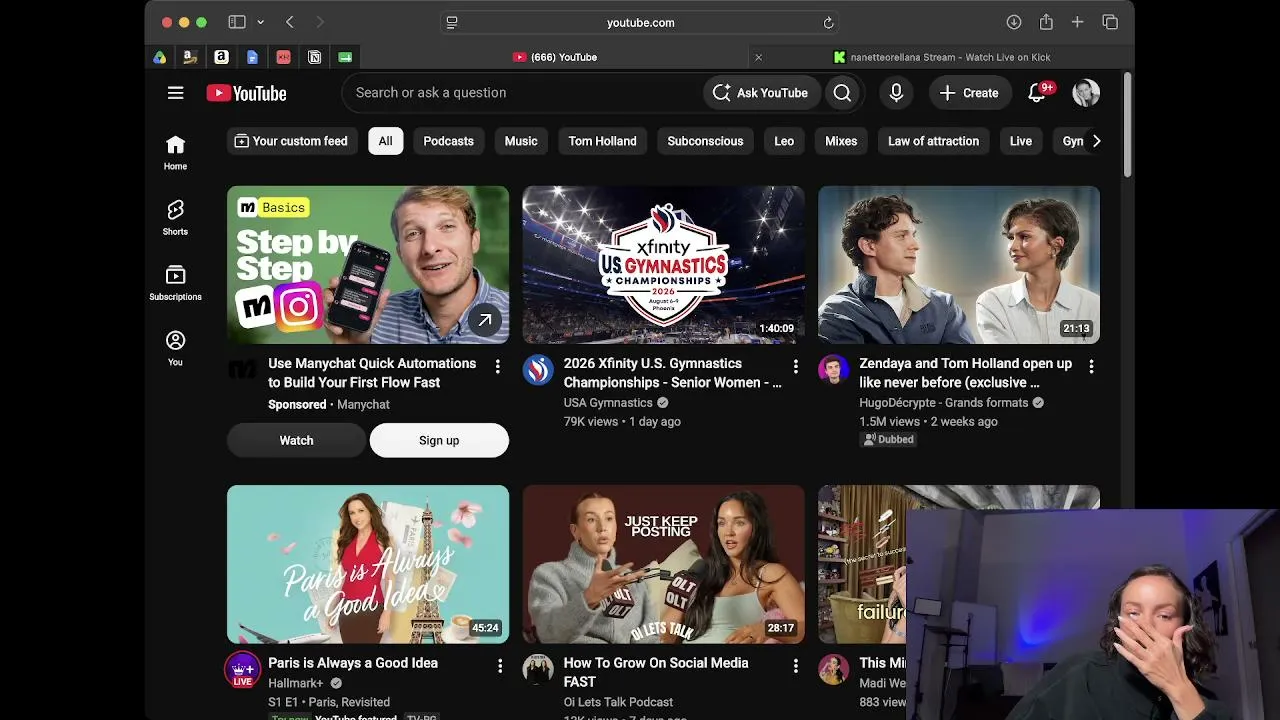Open the HugoDécrypte channel avatar
The image size is (1280, 720).
833,370
